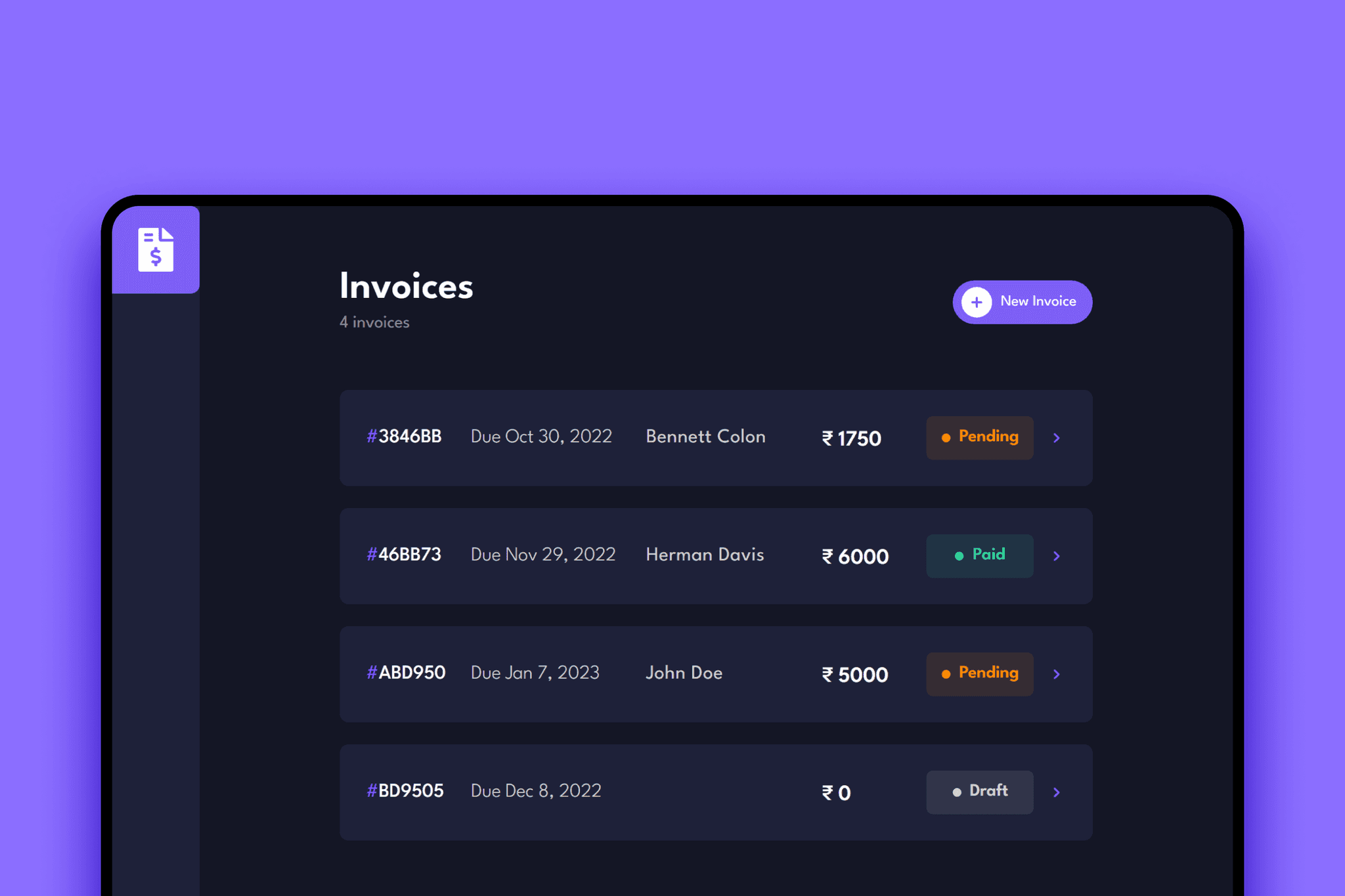Click due date Nov 29, 2022
The width and height of the screenshot is (1345, 896).
[543, 555]
